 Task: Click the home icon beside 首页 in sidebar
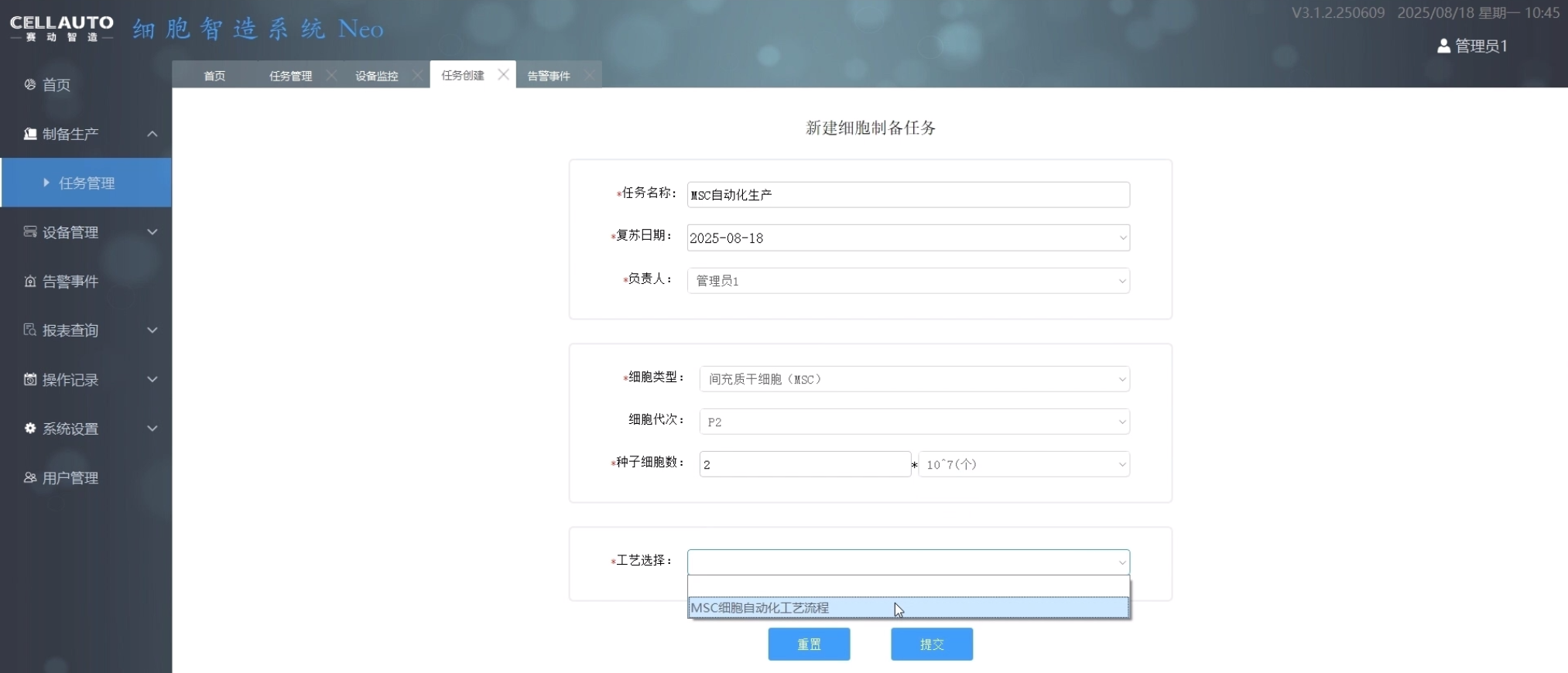29,84
